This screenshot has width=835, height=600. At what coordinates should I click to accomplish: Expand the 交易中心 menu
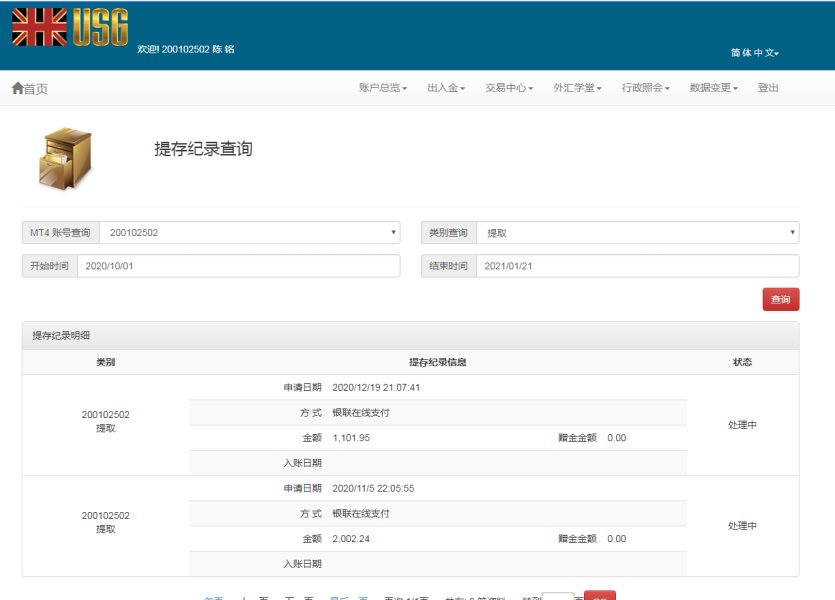pos(509,88)
